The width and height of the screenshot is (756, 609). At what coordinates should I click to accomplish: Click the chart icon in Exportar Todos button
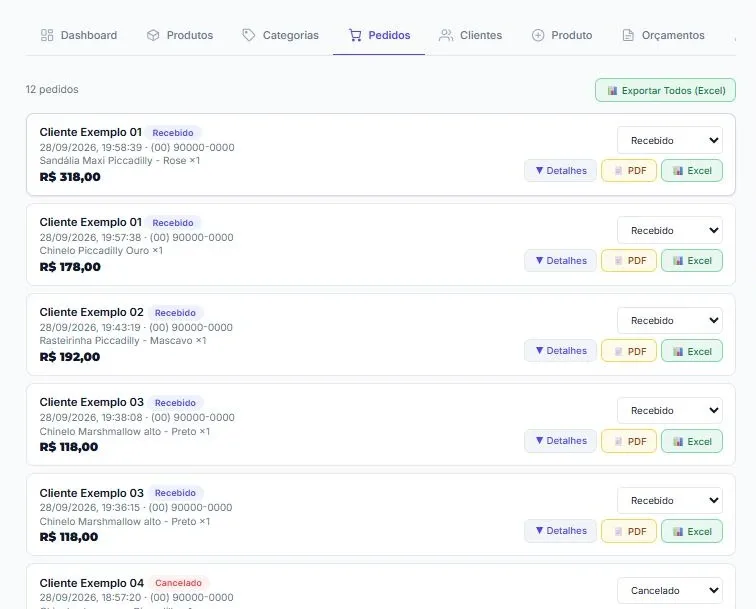tap(612, 90)
